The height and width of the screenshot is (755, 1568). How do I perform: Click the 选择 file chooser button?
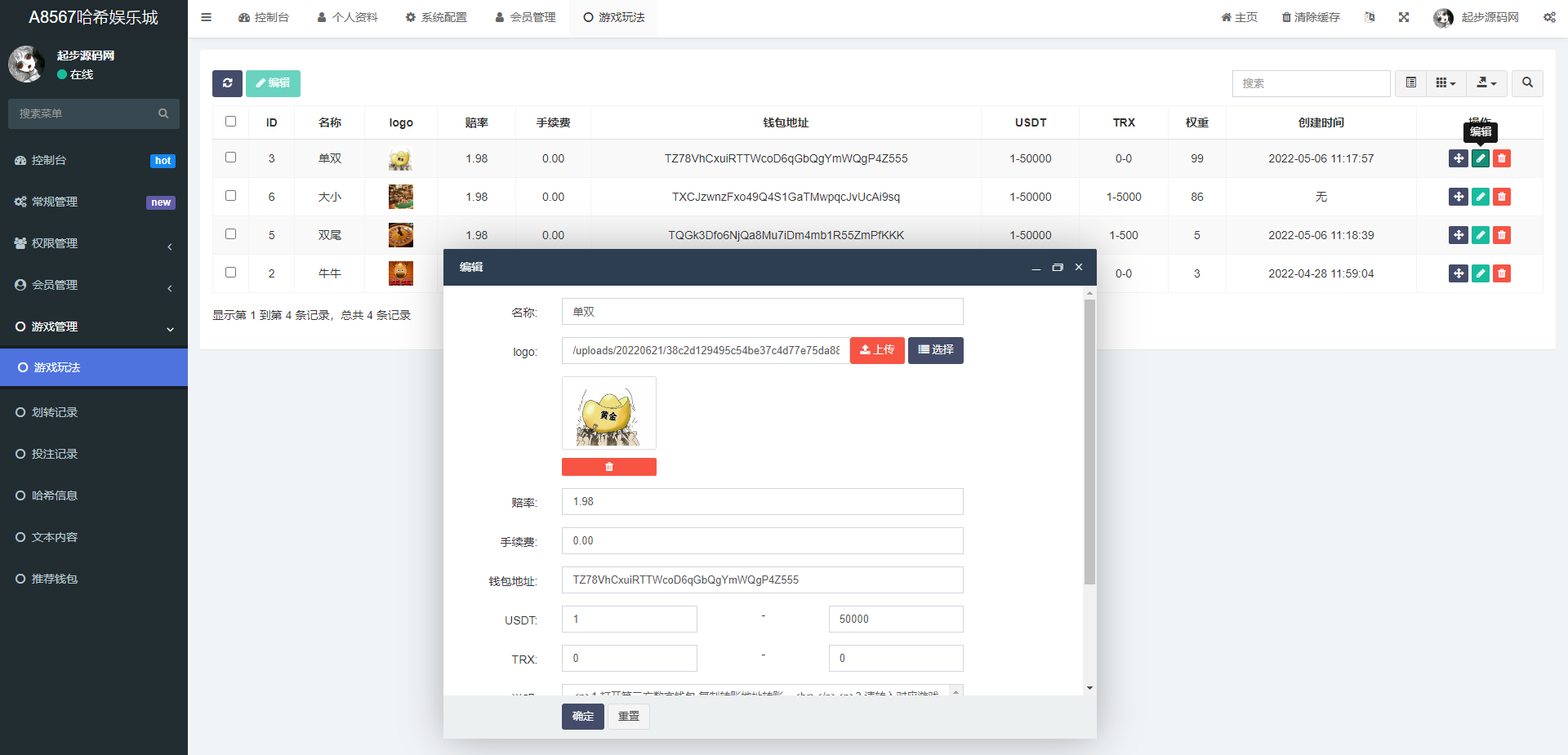coord(936,350)
